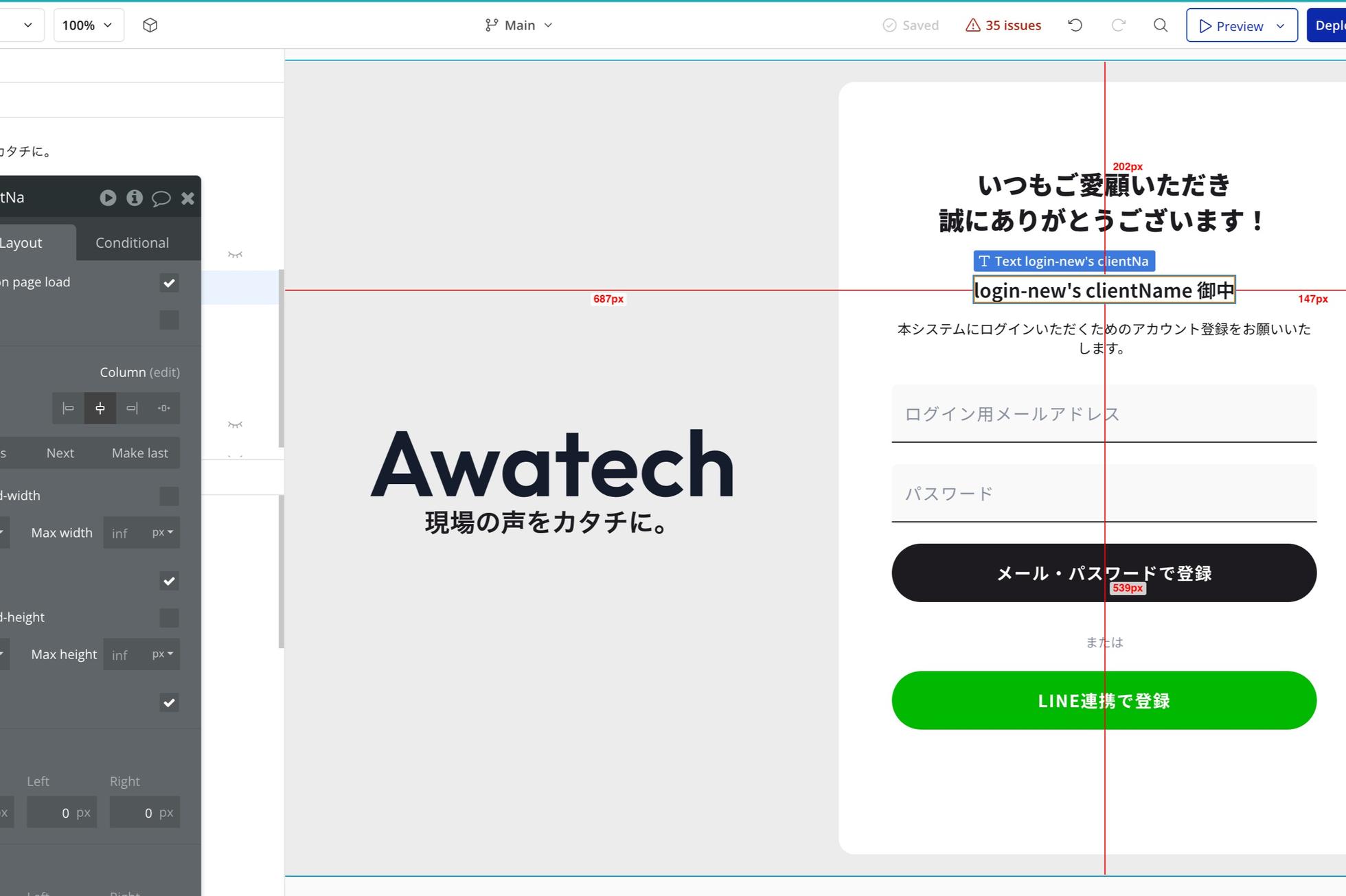Click the lower element tree scrollbar
Viewport: 1346px width, 896px height.
coord(281,571)
